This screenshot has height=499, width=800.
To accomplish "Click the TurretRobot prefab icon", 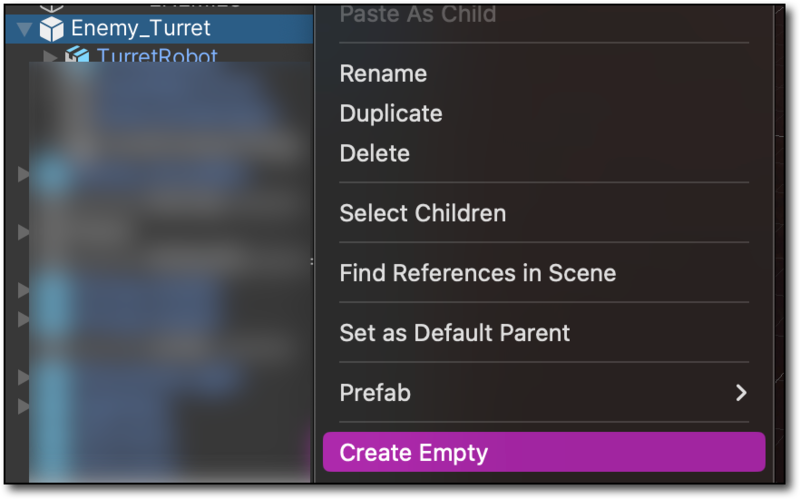I will coord(78,56).
